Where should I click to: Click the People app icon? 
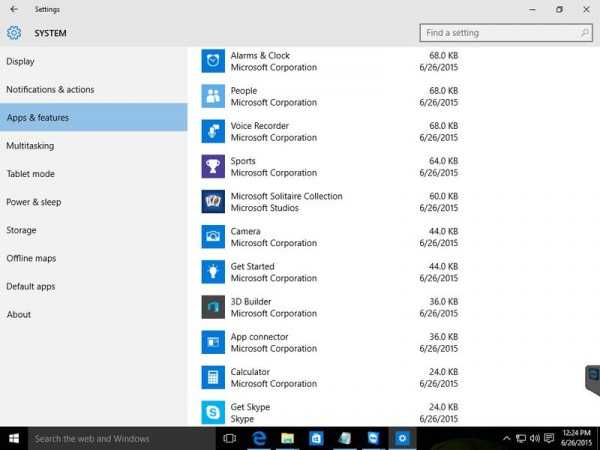213,97
